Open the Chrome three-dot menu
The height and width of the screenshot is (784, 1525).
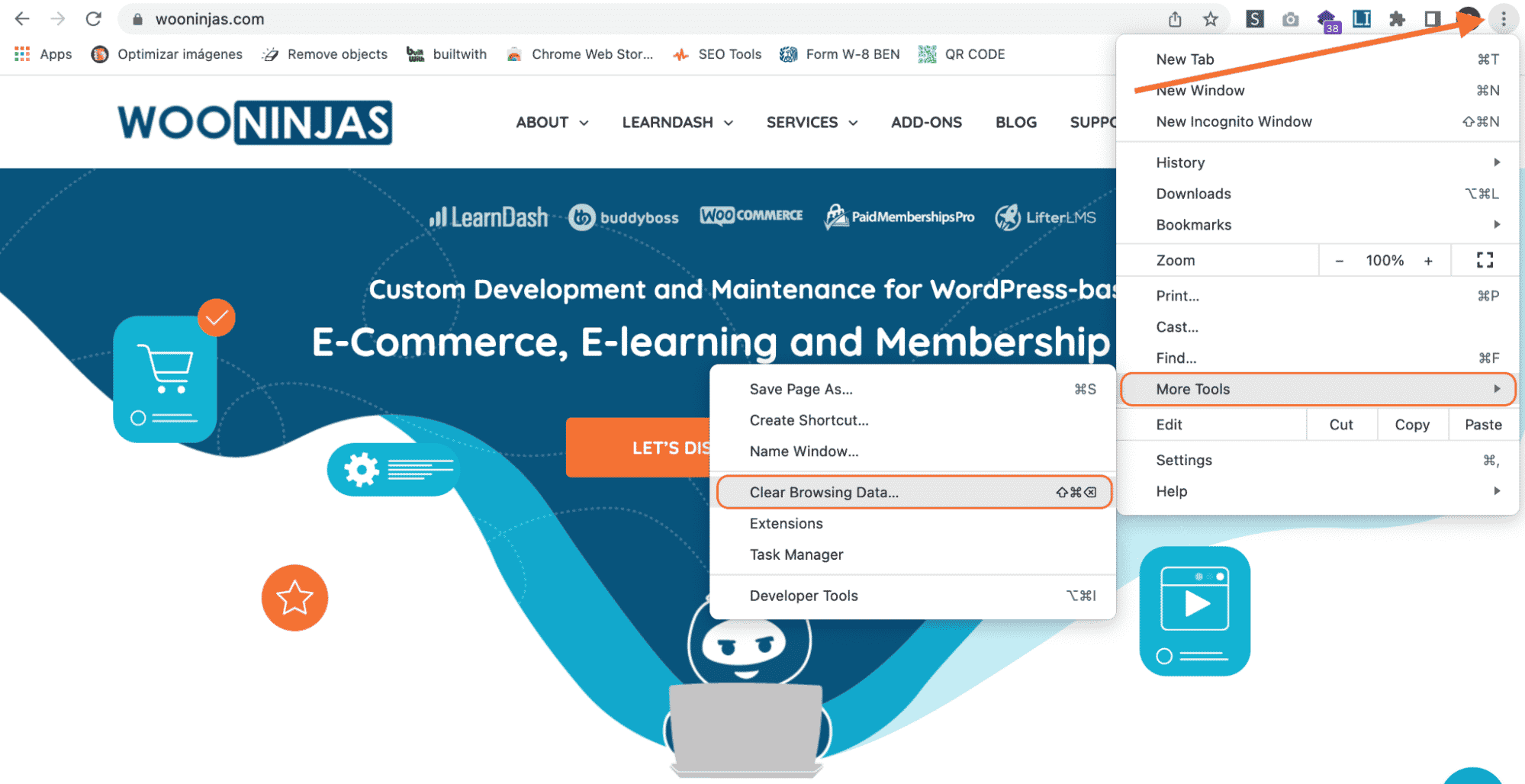point(1504,19)
